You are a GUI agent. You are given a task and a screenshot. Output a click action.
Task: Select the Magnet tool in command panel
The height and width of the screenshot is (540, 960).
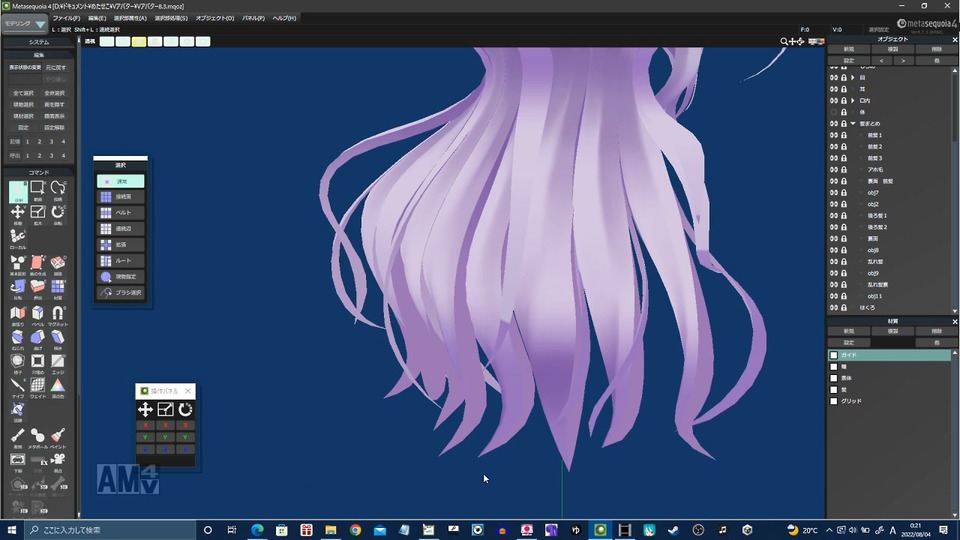tap(58, 314)
